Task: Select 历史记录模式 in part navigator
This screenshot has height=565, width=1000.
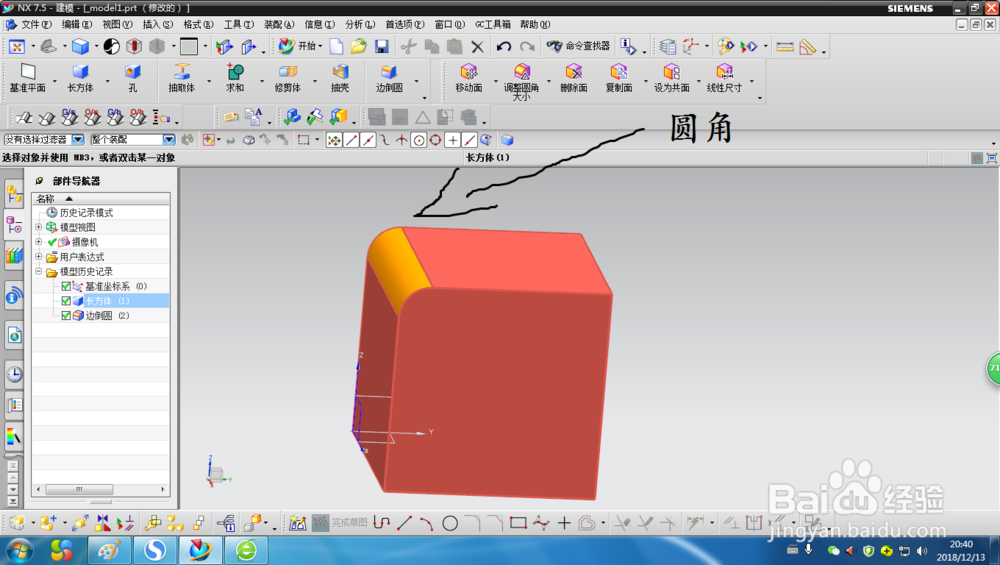Action: [x=86, y=212]
